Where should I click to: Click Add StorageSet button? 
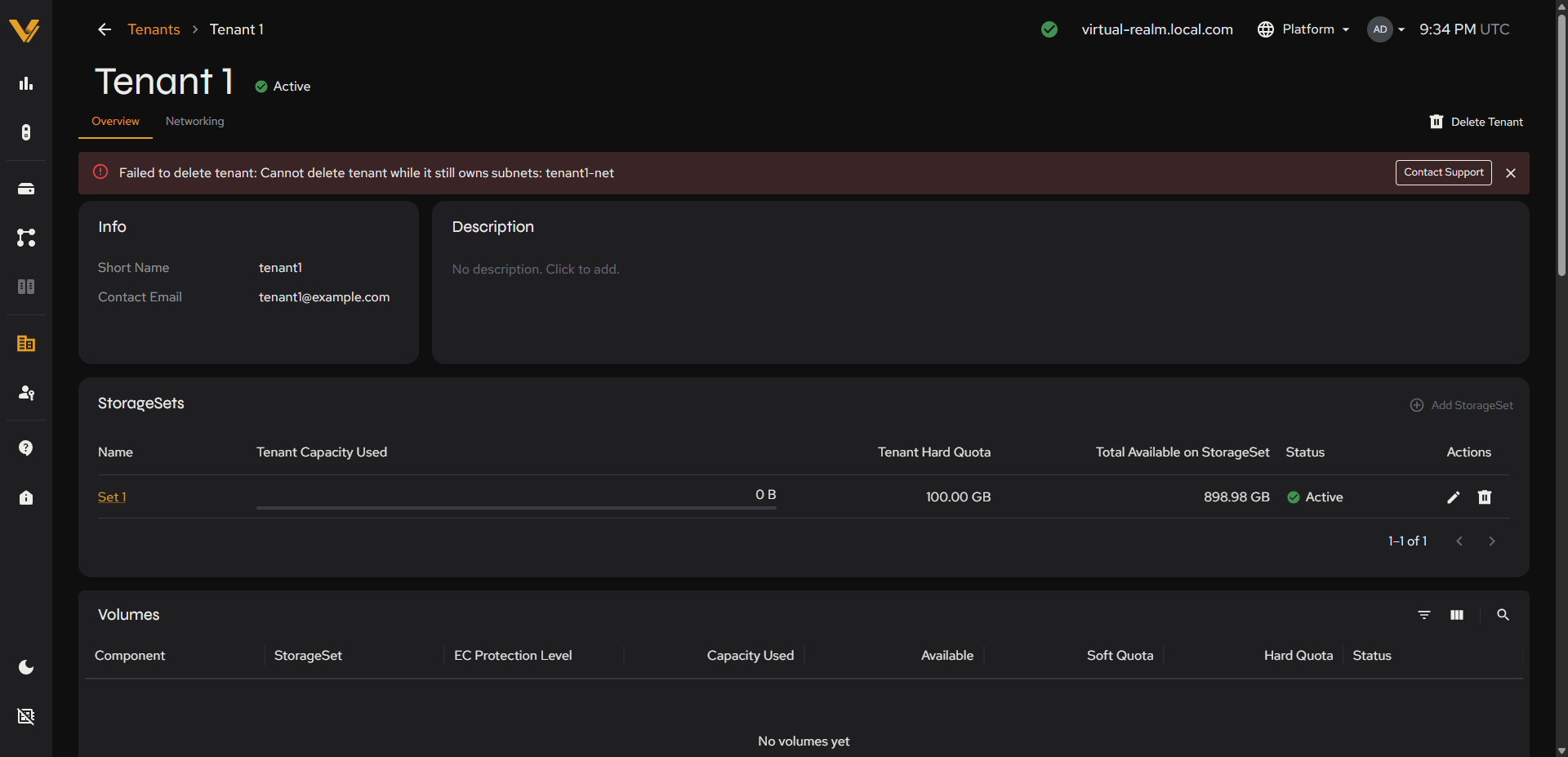point(1462,405)
